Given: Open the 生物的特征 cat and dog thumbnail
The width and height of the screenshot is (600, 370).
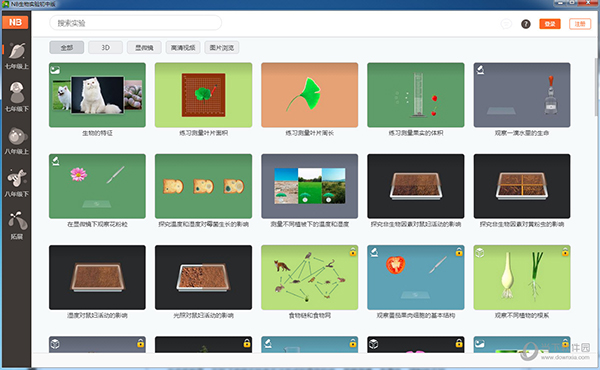Looking at the screenshot, I should tap(97, 95).
